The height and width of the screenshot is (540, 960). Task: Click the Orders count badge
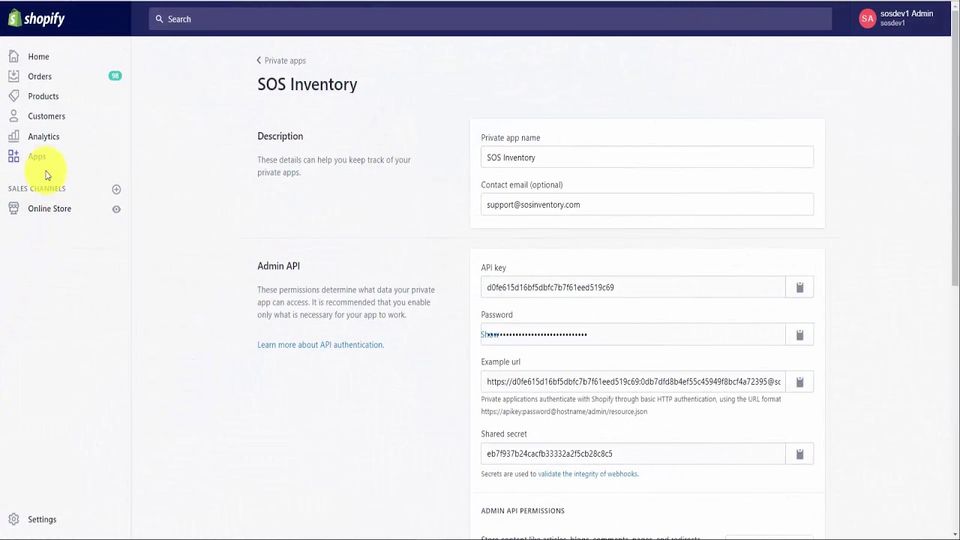click(x=115, y=76)
